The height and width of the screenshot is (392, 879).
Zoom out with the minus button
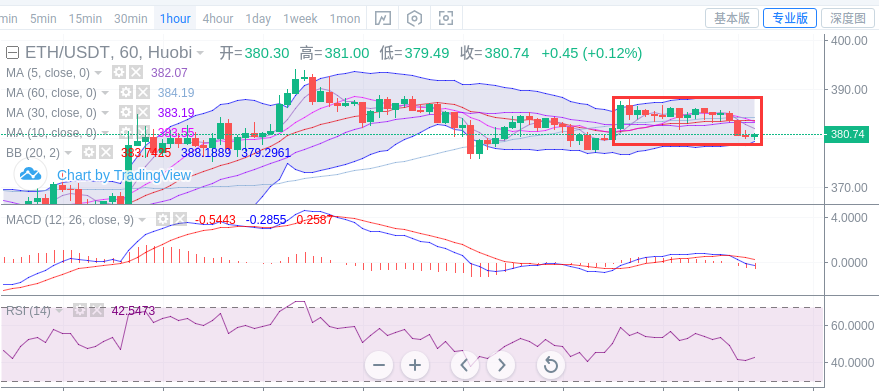(x=379, y=366)
